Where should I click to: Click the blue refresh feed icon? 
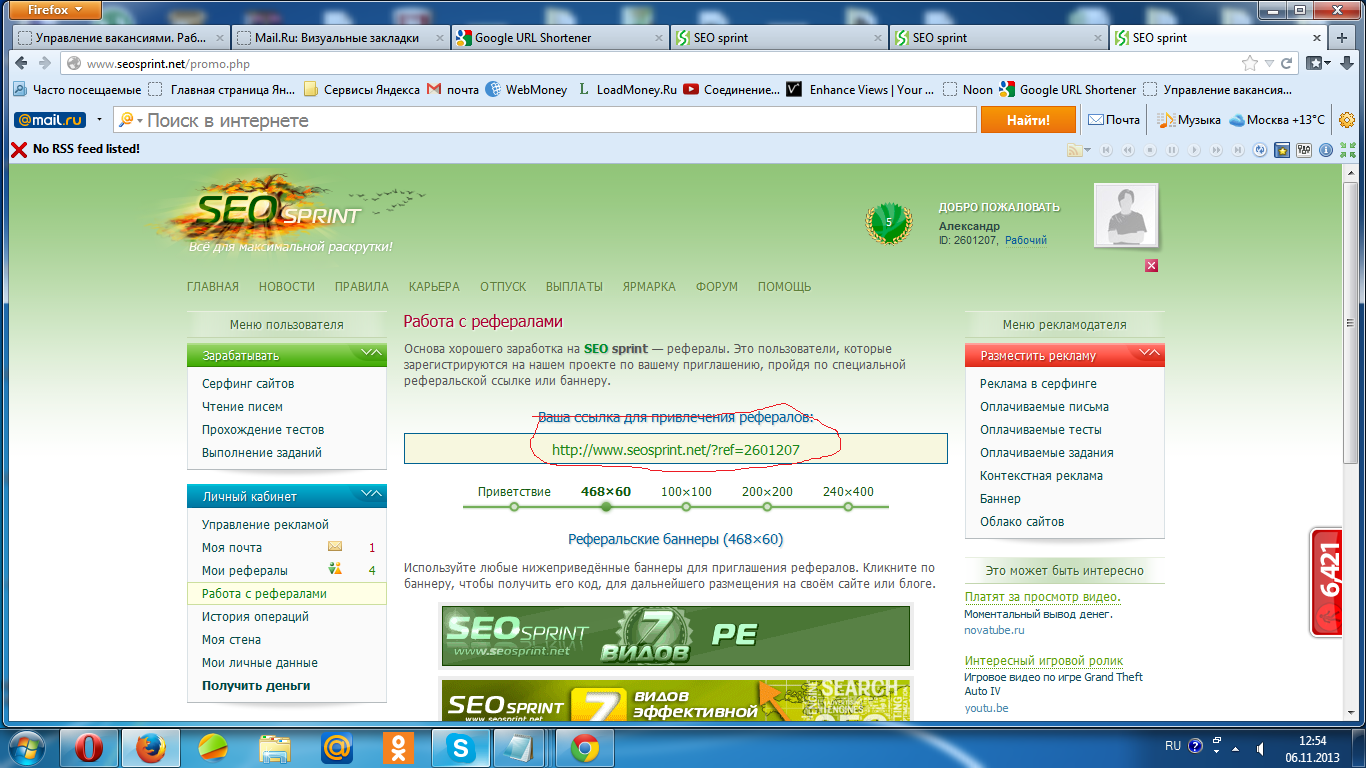click(x=1258, y=150)
